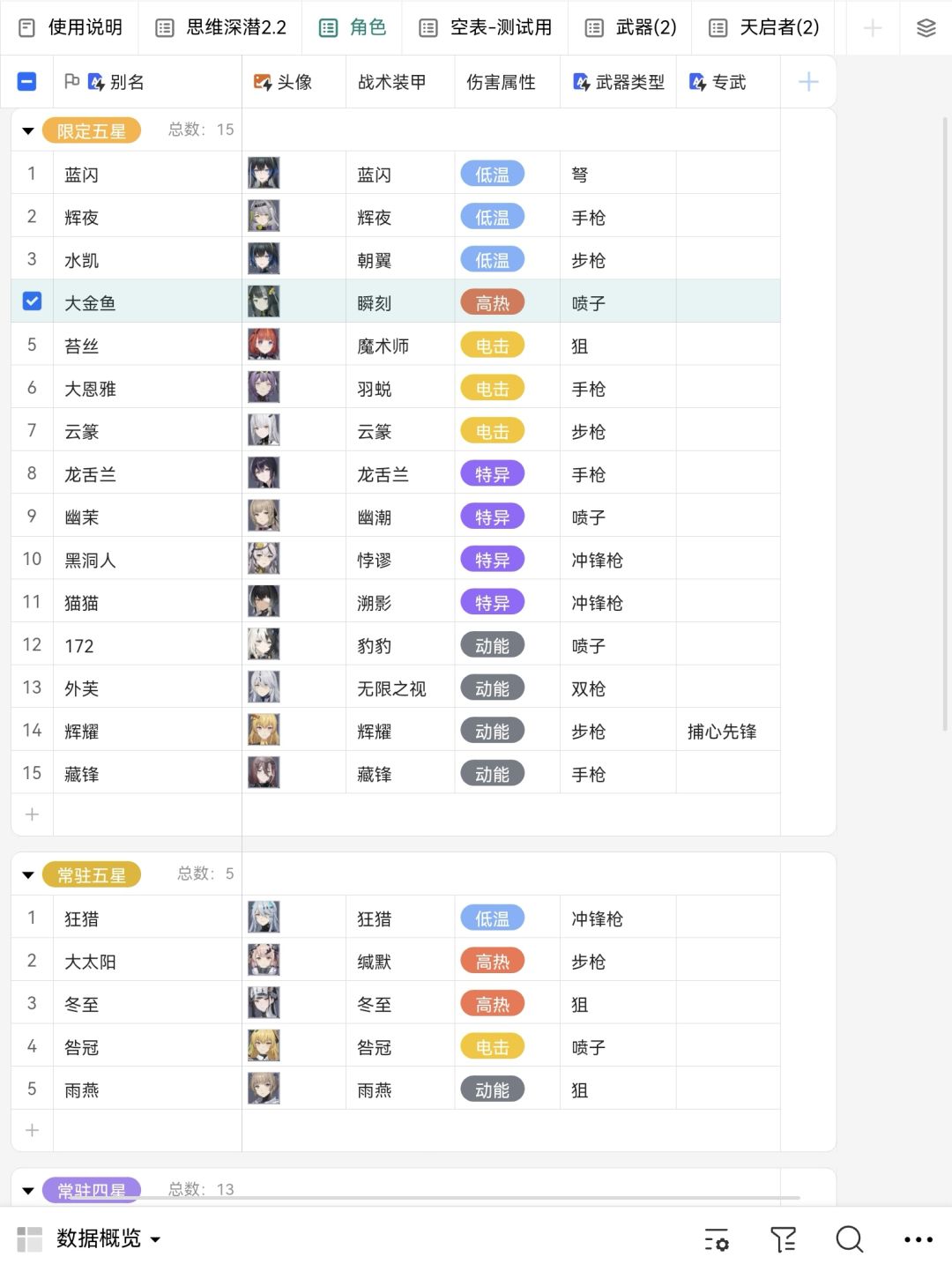Click the 战术装甲 column header
This screenshot has width=952, height=1264.
click(399, 82)
